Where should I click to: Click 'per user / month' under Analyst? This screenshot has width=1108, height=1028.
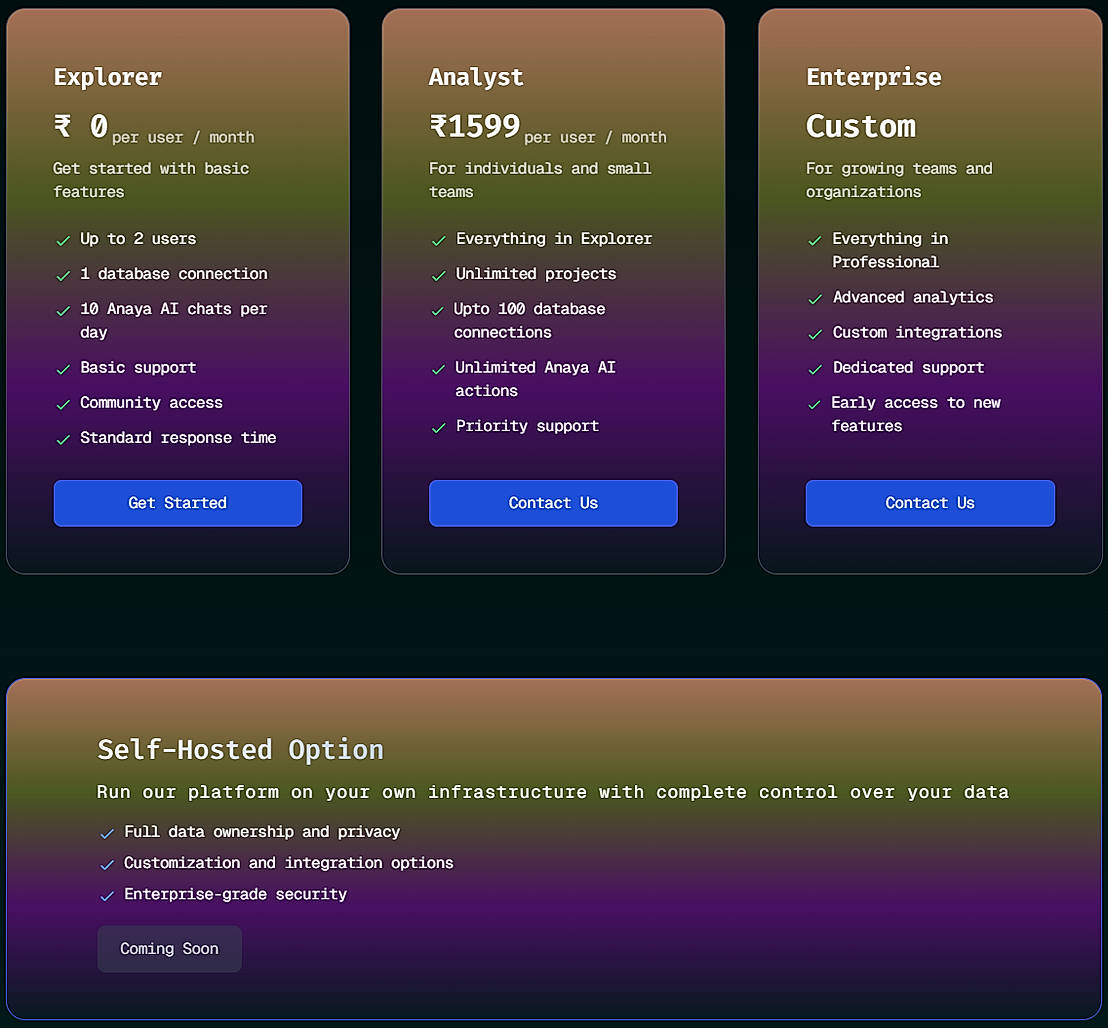595,137
